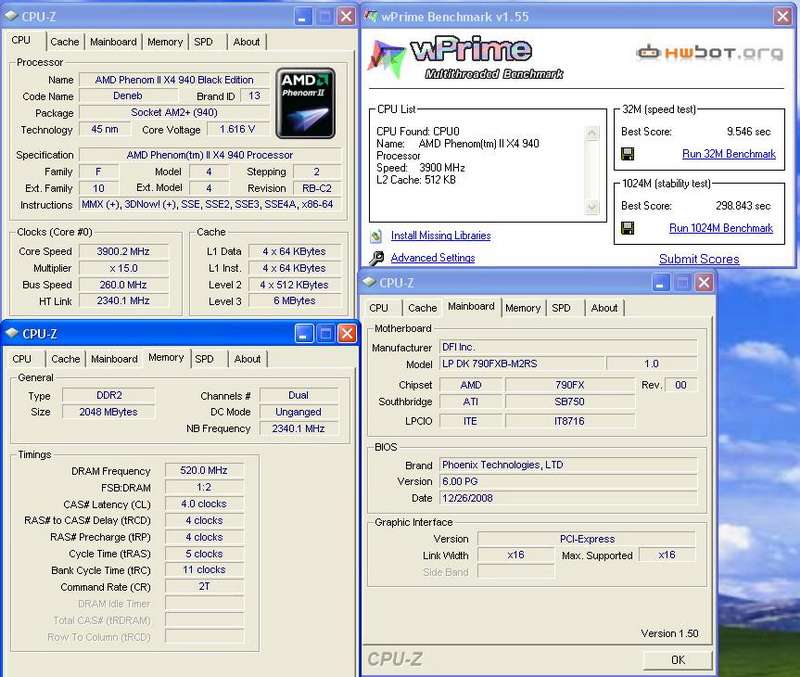Open Memory tab in top CPU-Z window
The width and height of the screenshot is (800, 677).
165,42
